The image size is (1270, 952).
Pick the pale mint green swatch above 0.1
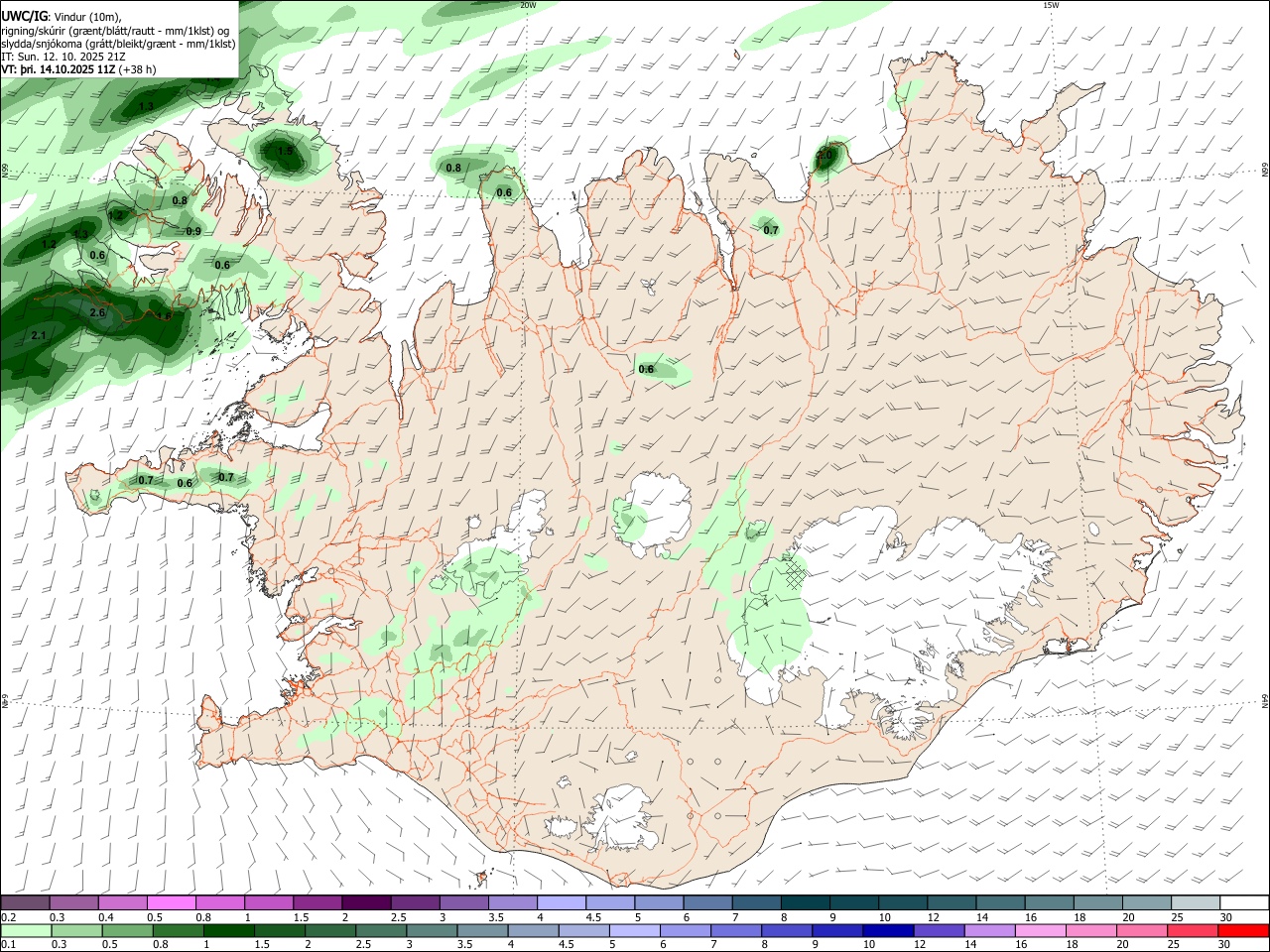point(25,931)
